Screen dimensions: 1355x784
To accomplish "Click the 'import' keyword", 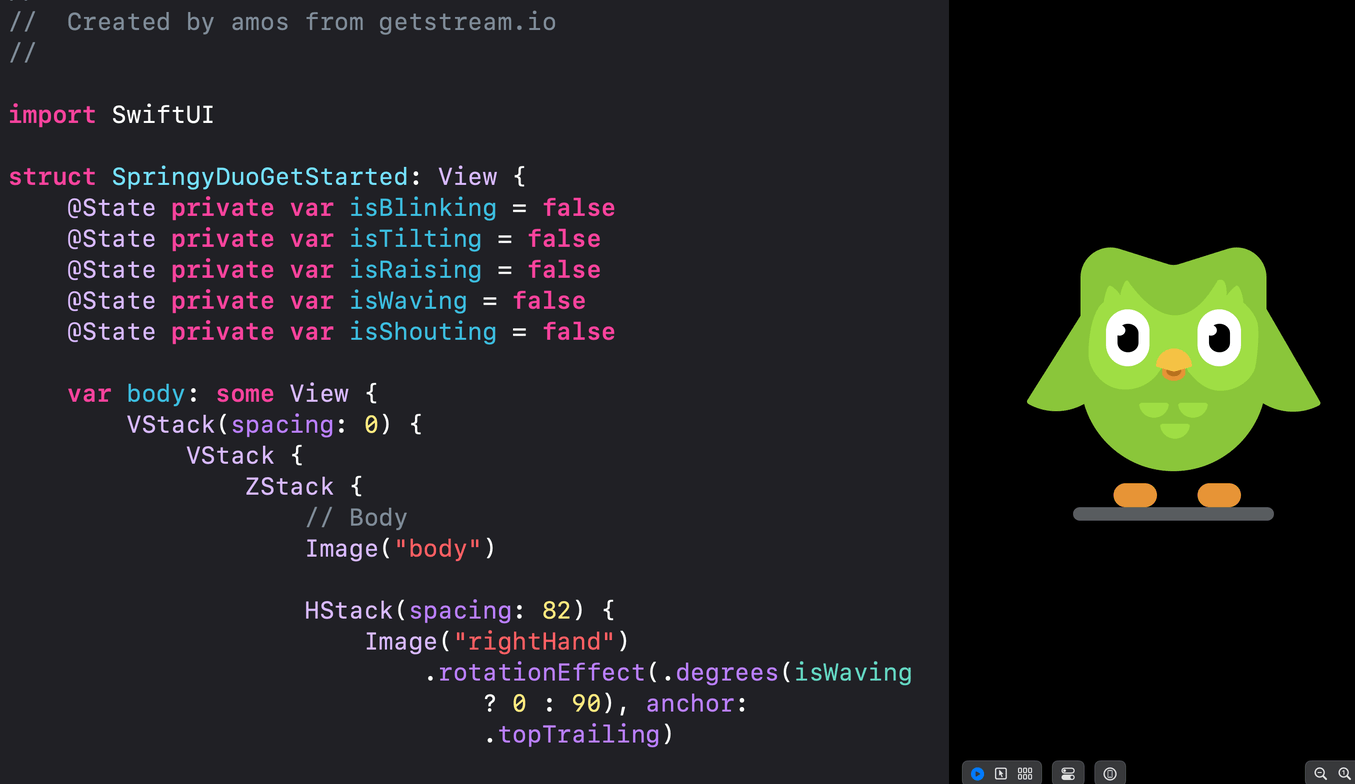I will tap(52, 115).
